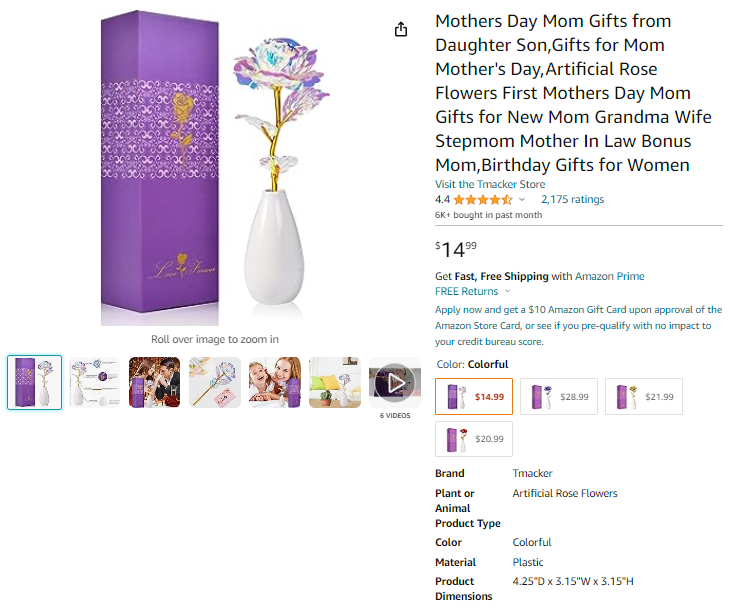The height and width of the screenshot is (610, 730).
Task: Click the 4.4 star rating stars
Action: tap(483, 200)
